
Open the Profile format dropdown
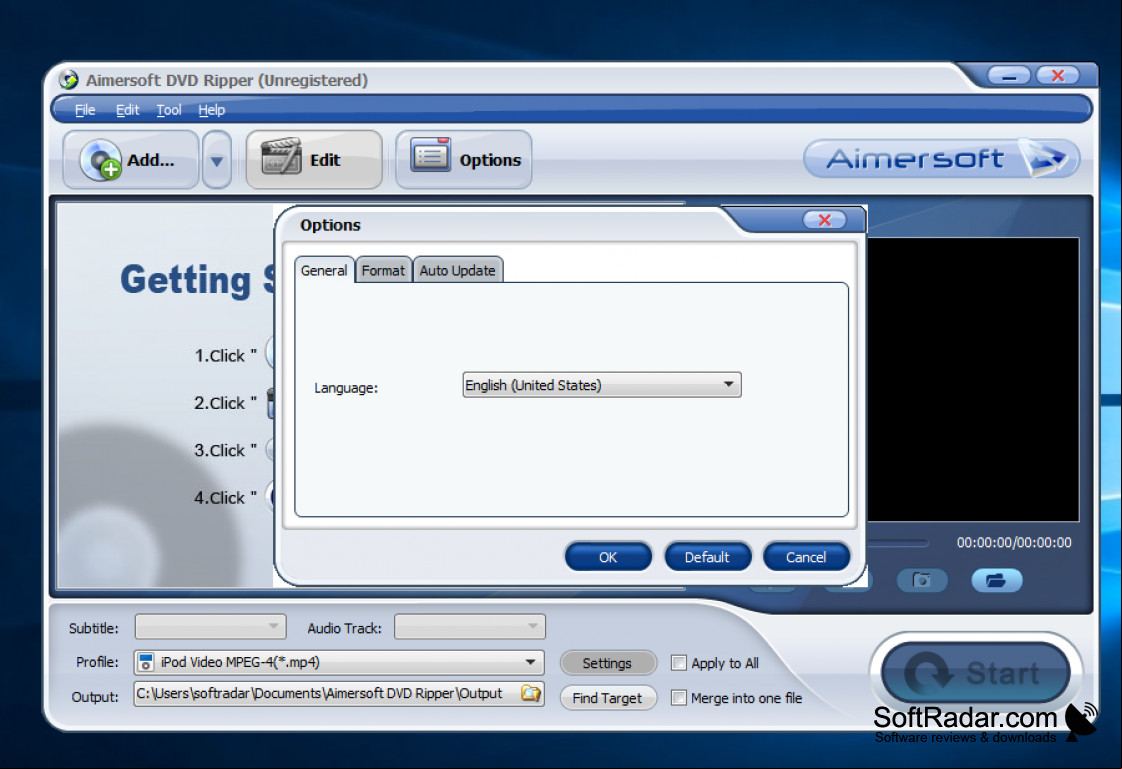pyautogui.click(x=339, y=662)
